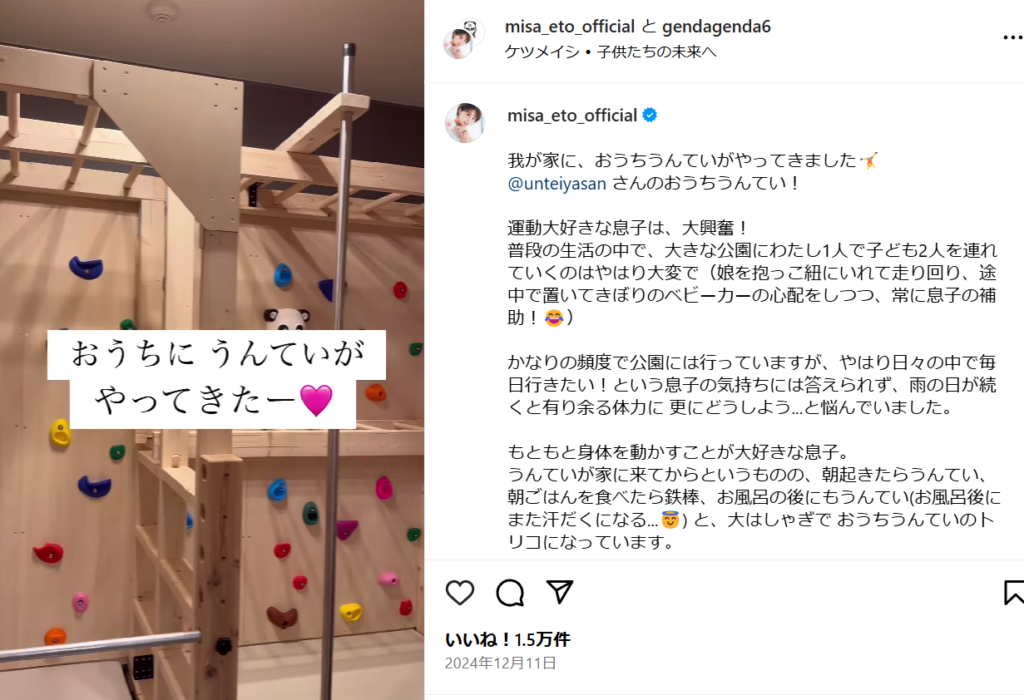Click the pink heart in video overlay
The image size is (1024, 700).
316,400
